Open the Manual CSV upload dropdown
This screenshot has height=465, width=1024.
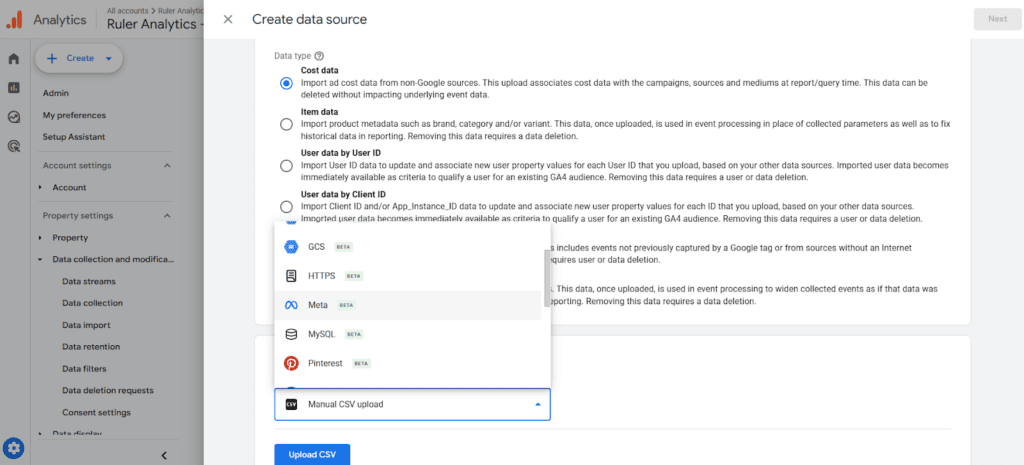pos(412,404)
